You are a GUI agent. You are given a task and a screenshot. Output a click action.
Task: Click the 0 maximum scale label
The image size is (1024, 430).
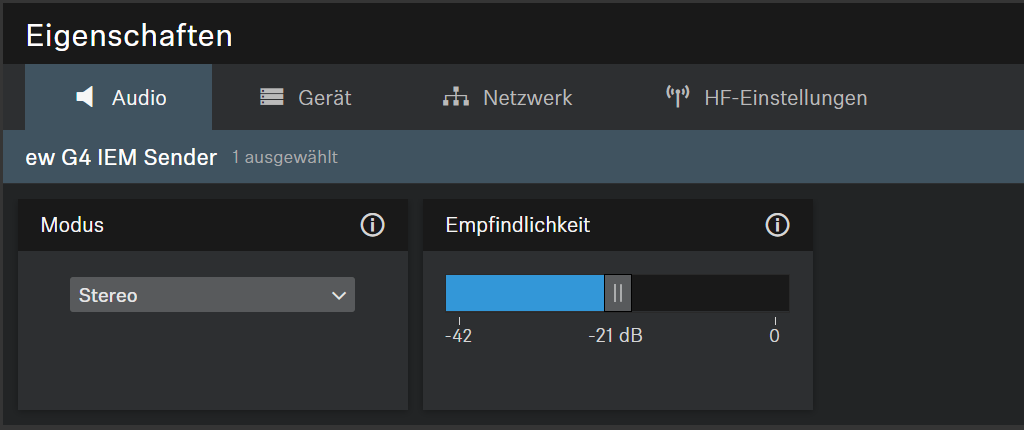774,336
